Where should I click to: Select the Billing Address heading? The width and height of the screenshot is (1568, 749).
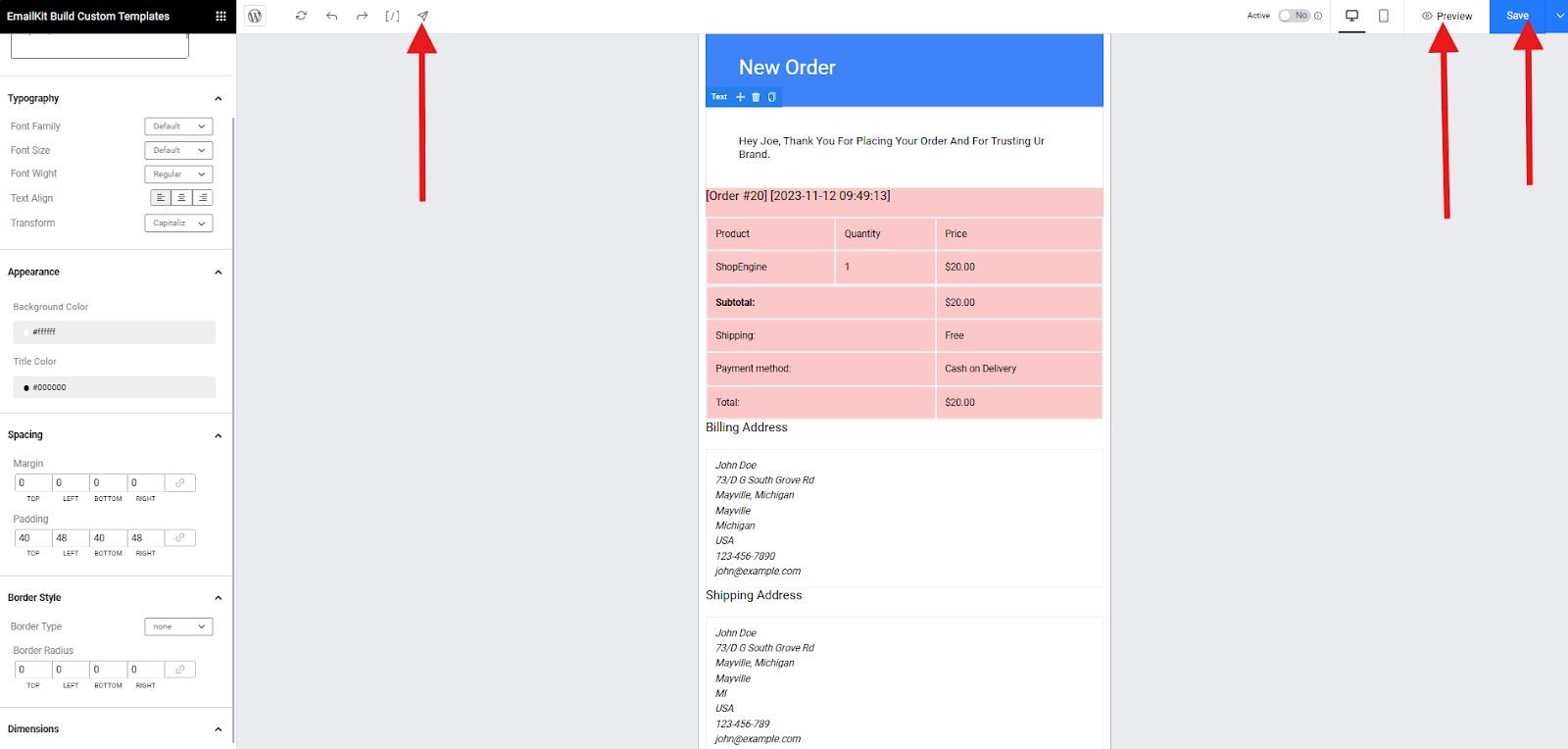click(x=747, y=427)
